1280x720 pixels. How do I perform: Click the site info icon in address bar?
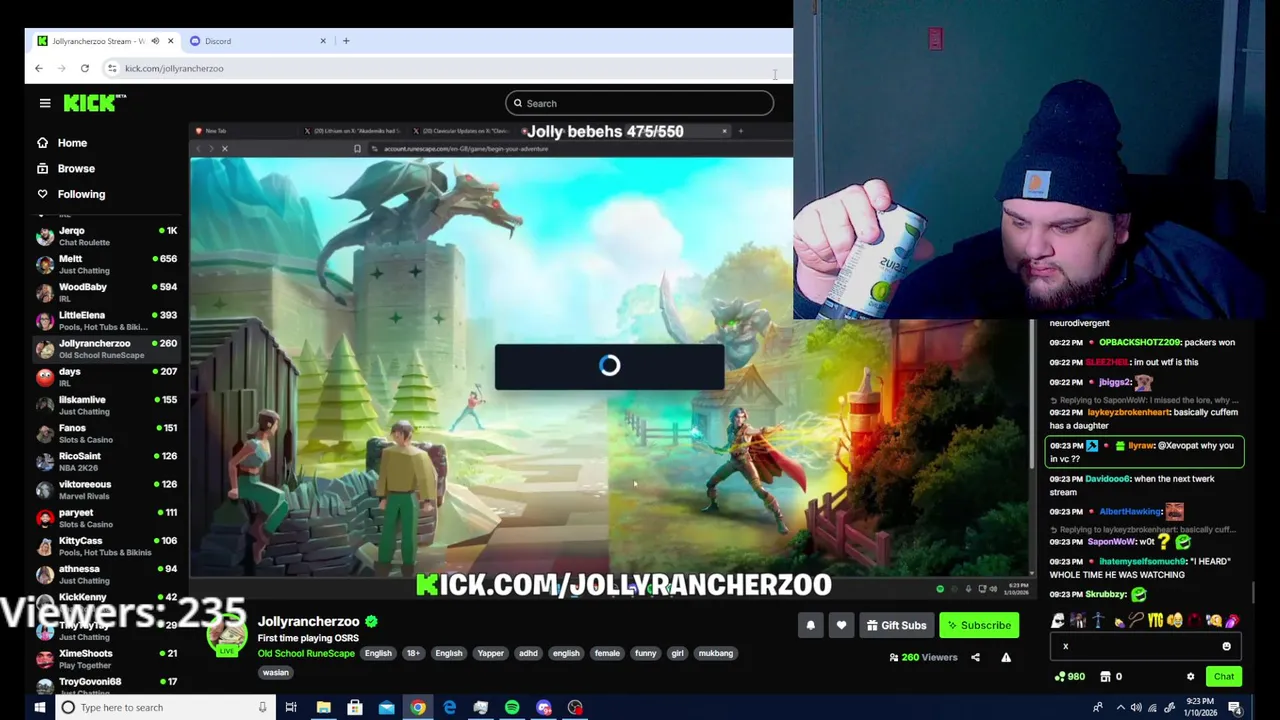point(112,68)
